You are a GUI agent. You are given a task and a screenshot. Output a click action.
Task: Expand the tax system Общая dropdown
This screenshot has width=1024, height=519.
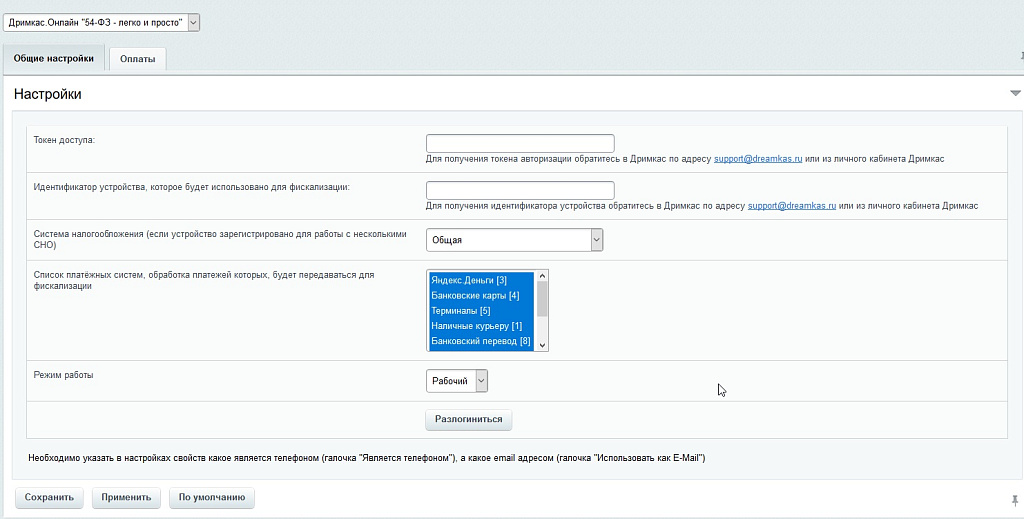[x=514, y=240]
